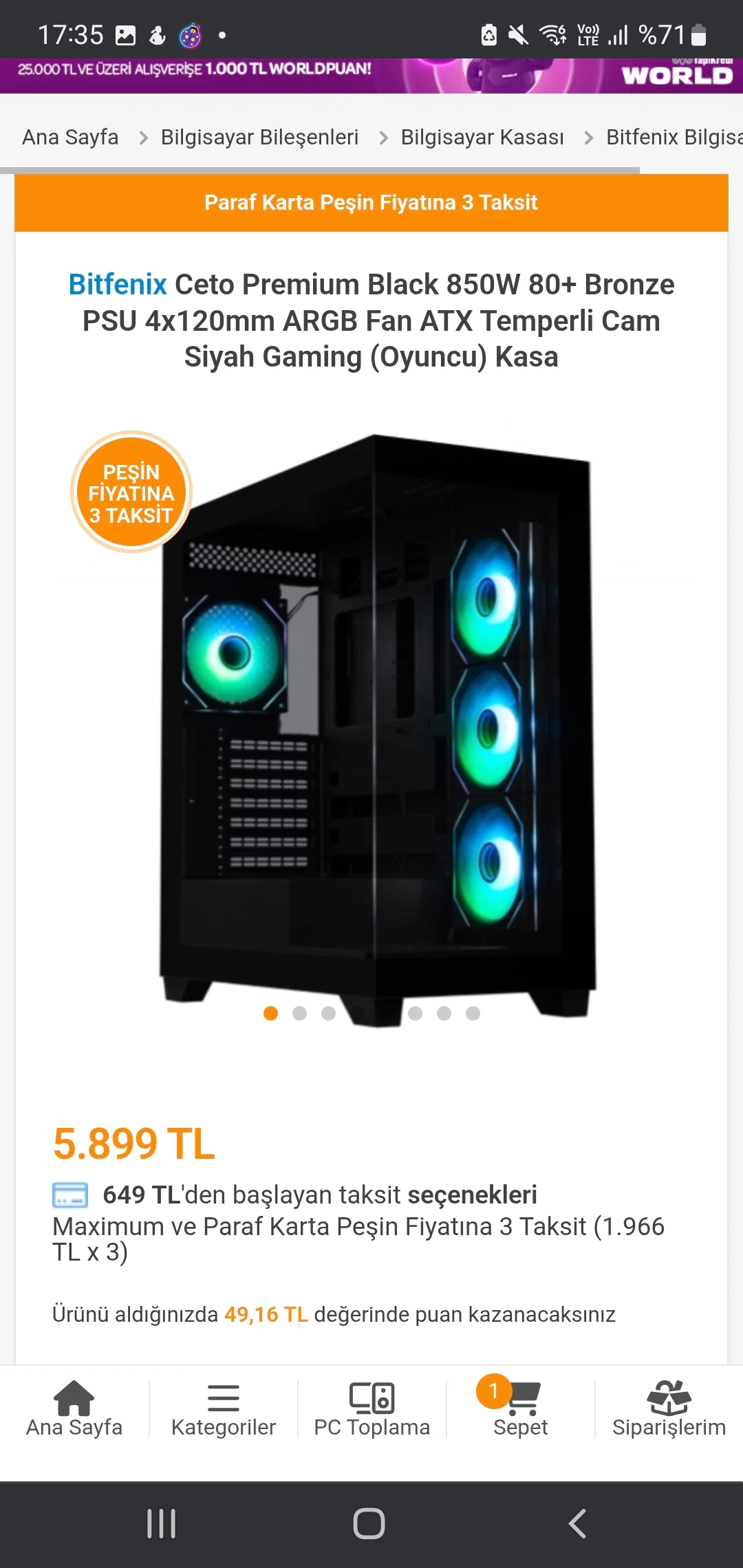The height and width of the screenshot is (1568, 743).
Task: Open Bitfenix brand link in title
Action: pyautogui.click(x=118, y=284)
